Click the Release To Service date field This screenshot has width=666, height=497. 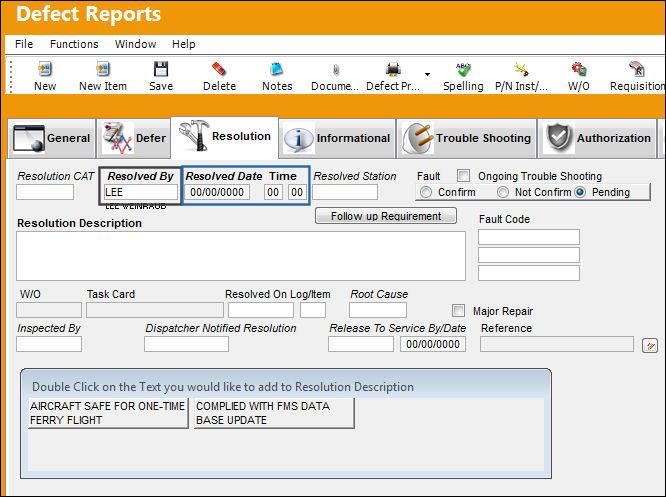433,344
